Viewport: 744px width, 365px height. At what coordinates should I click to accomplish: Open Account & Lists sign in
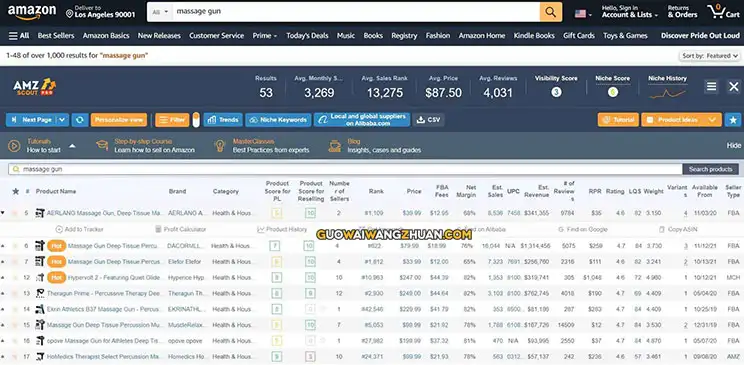[x=630, y=11]
